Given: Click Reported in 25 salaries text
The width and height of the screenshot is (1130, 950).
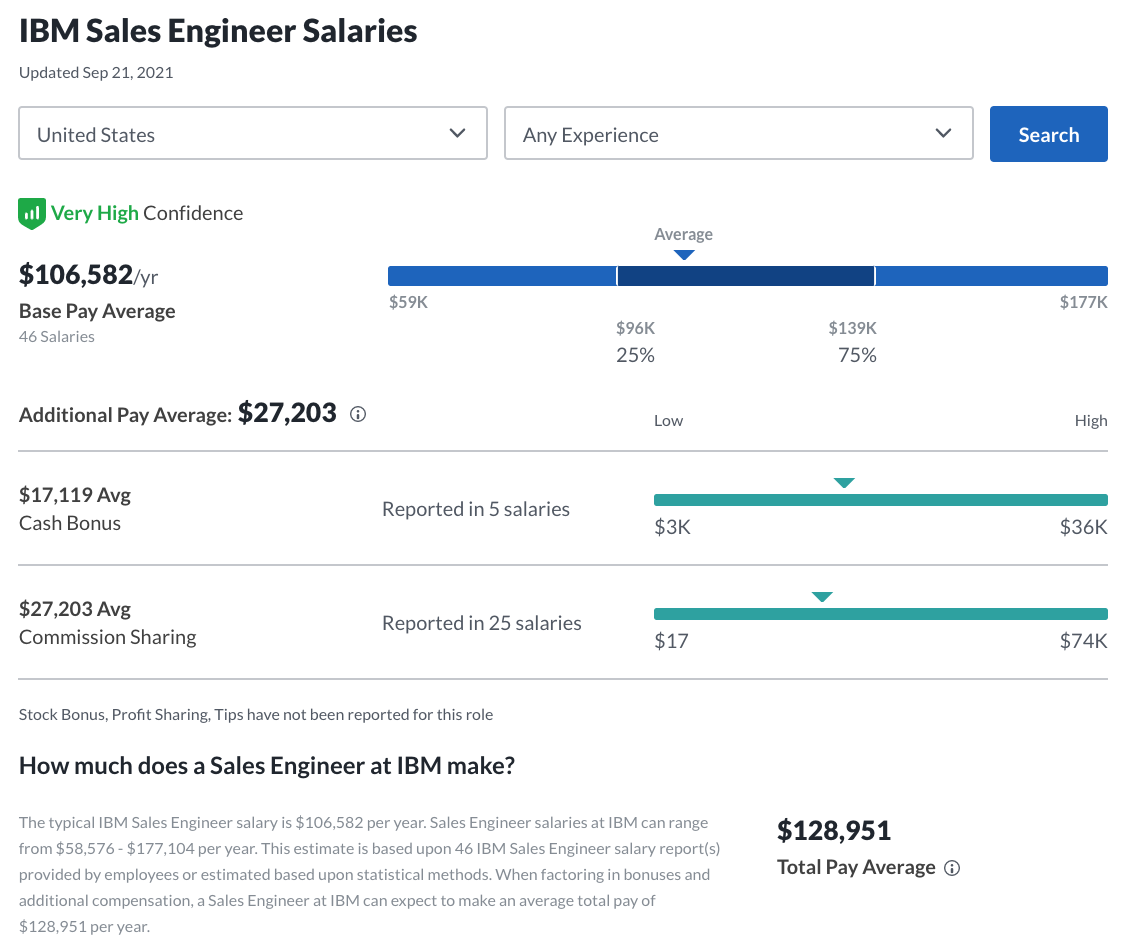Looking at the screenshot, I should click(481, 623).
